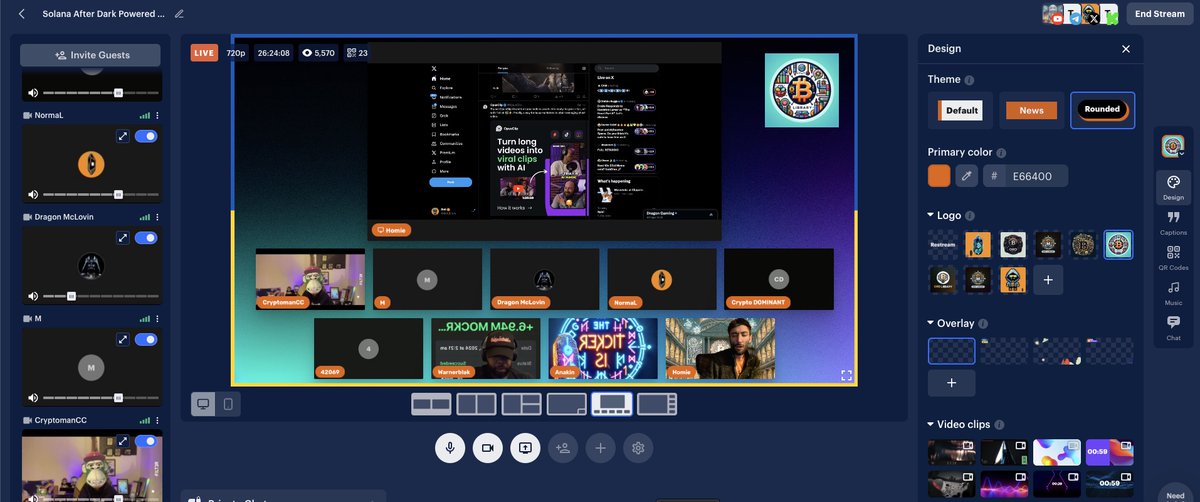Mute Dragon McLovin's audio with the speaker icon
Screen dimensions: 1200x502
click(33, 296)
